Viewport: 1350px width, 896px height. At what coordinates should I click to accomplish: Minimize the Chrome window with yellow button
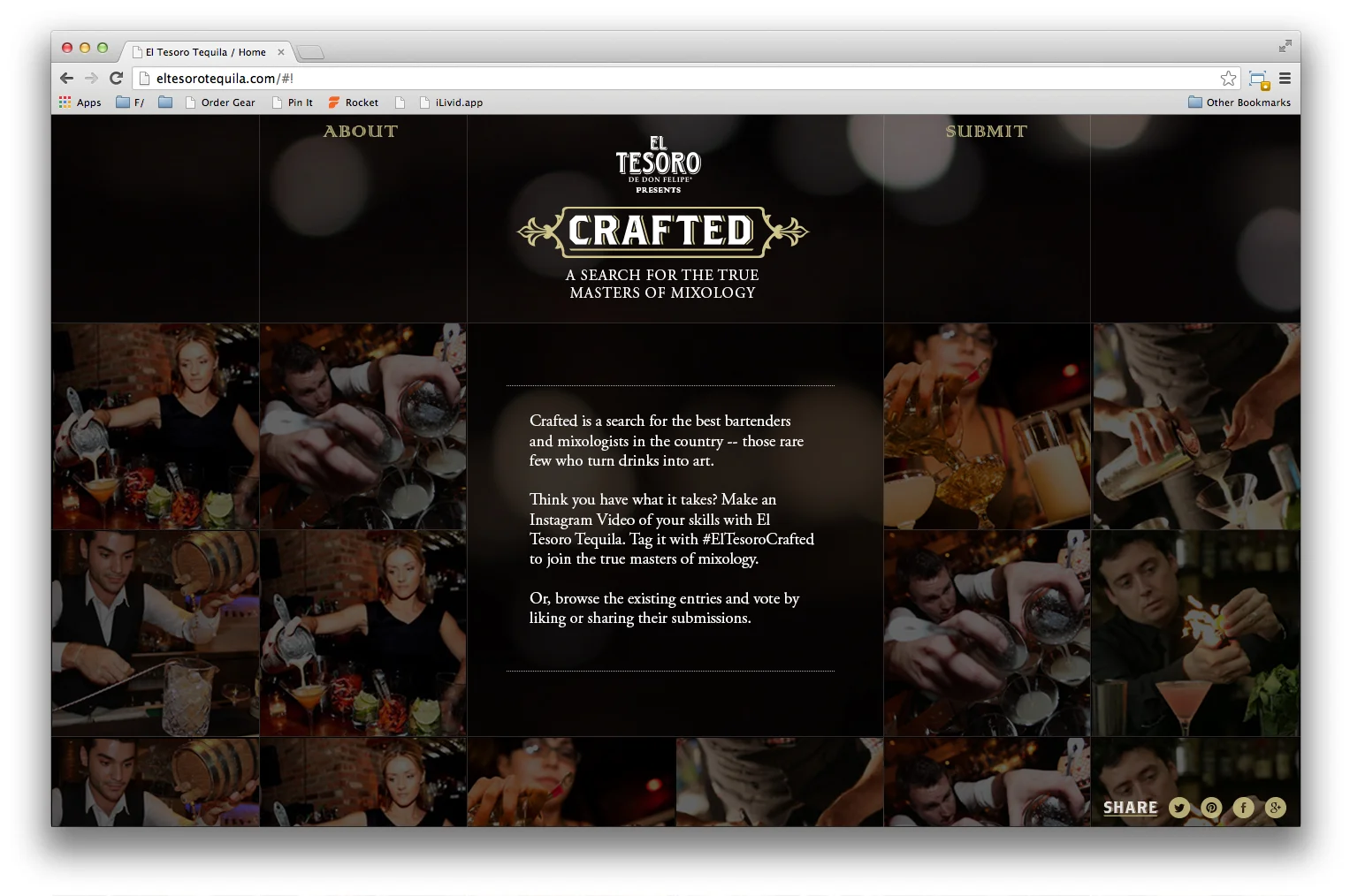click(x=85, y=48)
